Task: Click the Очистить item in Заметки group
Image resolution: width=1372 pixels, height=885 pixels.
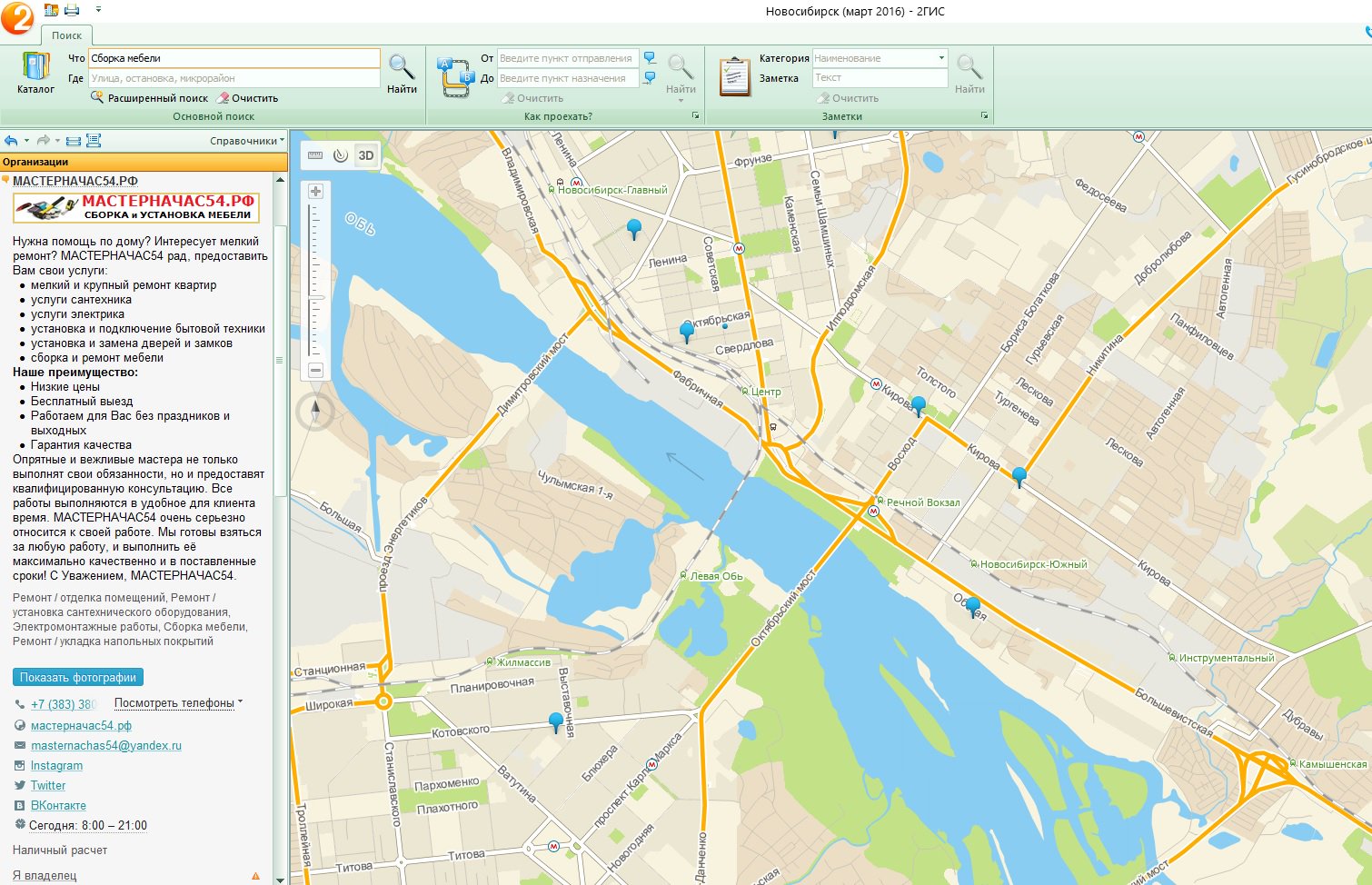Action: click(847, 98)
